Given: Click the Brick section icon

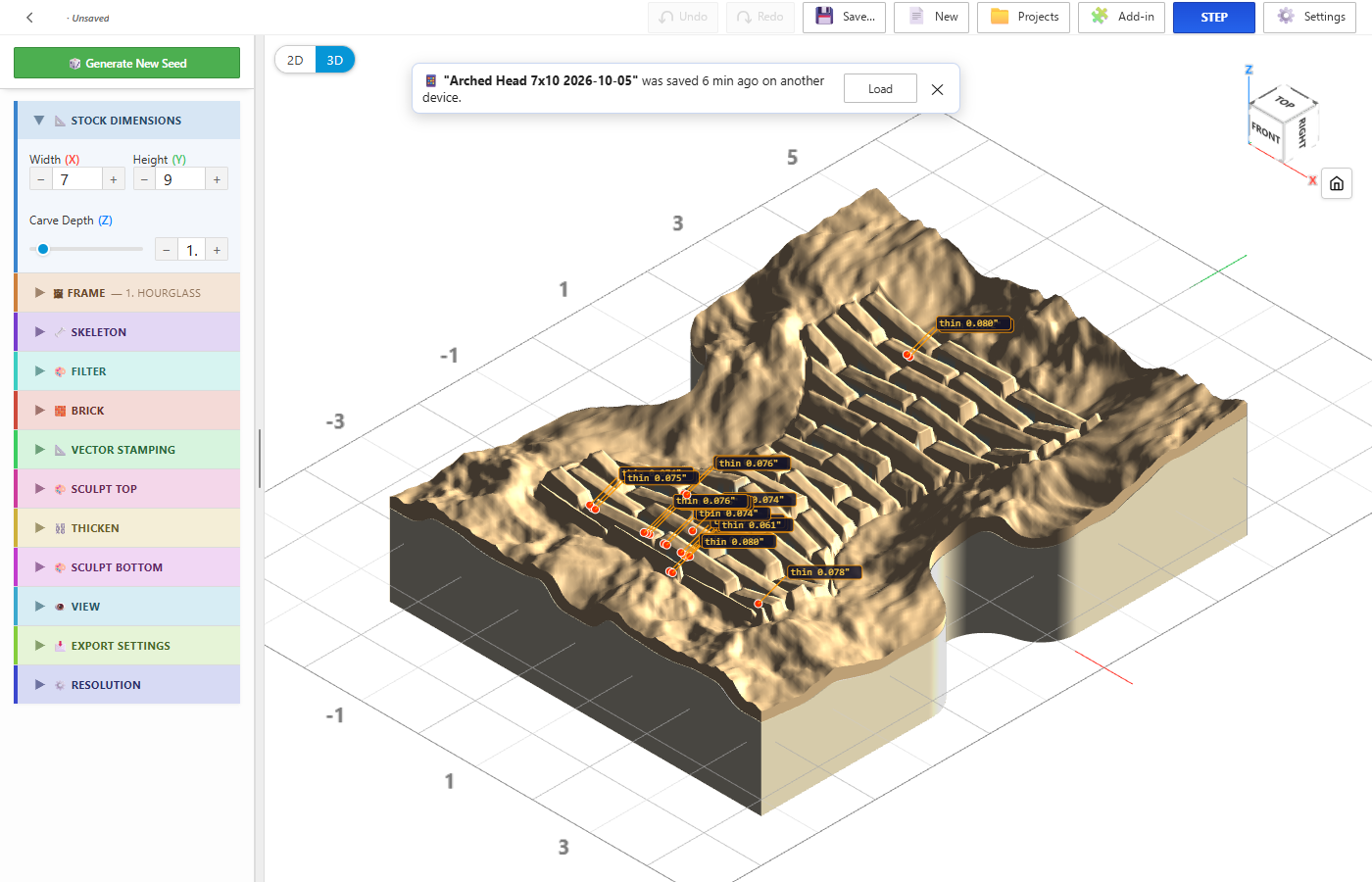Looking at the screenshot, I should pos(60,411).
